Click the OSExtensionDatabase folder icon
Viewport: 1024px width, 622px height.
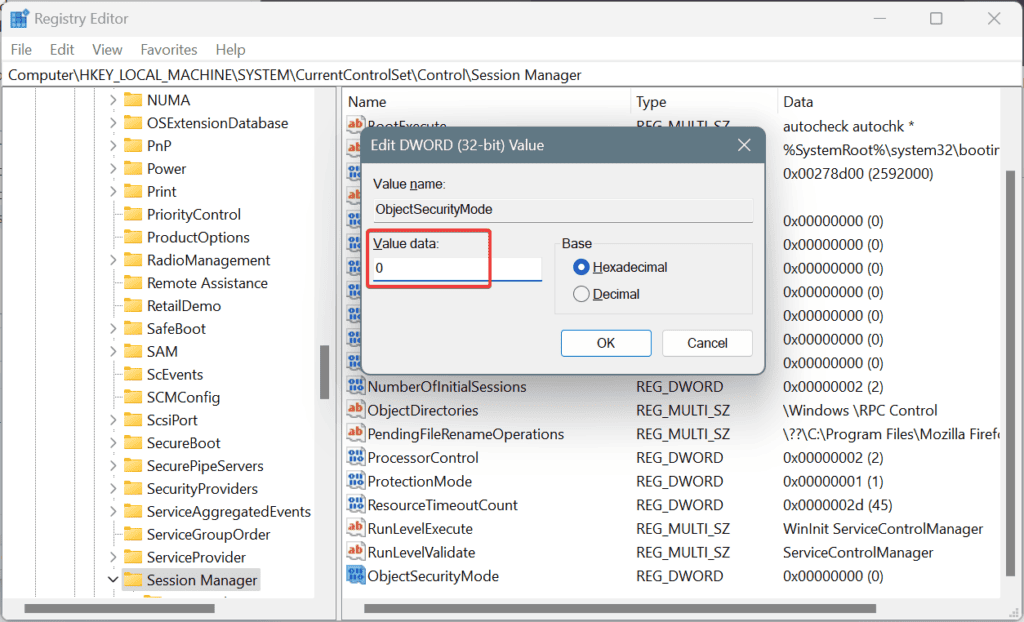click(133, 123)
